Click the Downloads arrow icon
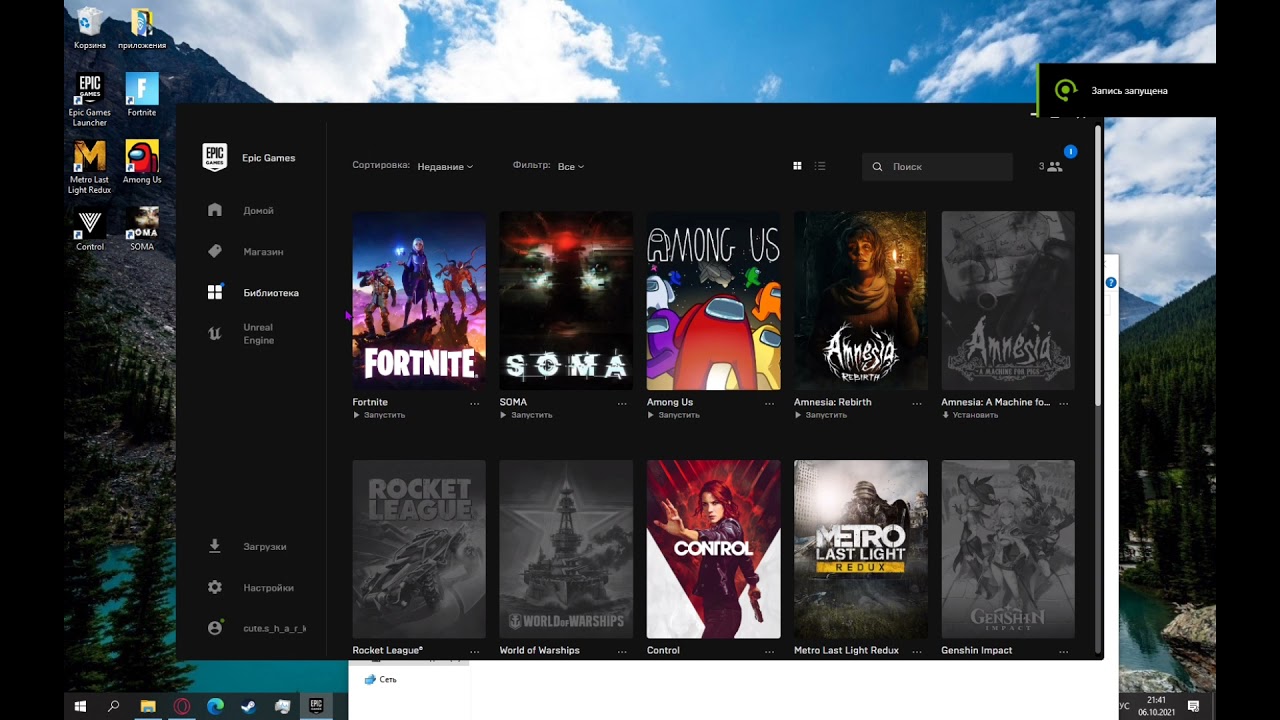Image resolution: width=1280 pixels, height=720 pixels. (x=214, y=546)
